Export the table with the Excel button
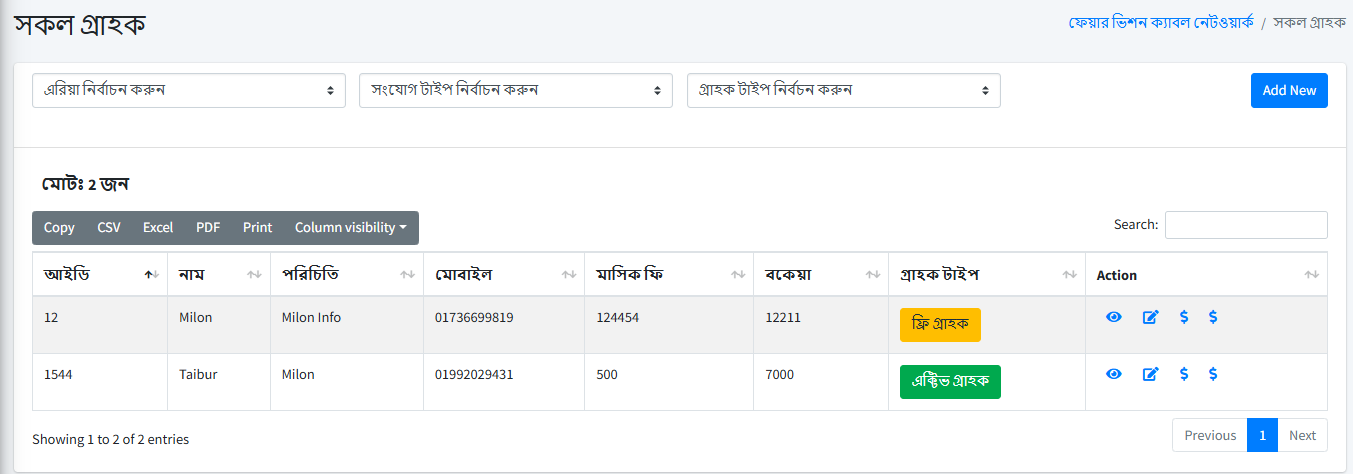Image resolution: width=1353 pixels, height=474 pixels. (158, 228)
